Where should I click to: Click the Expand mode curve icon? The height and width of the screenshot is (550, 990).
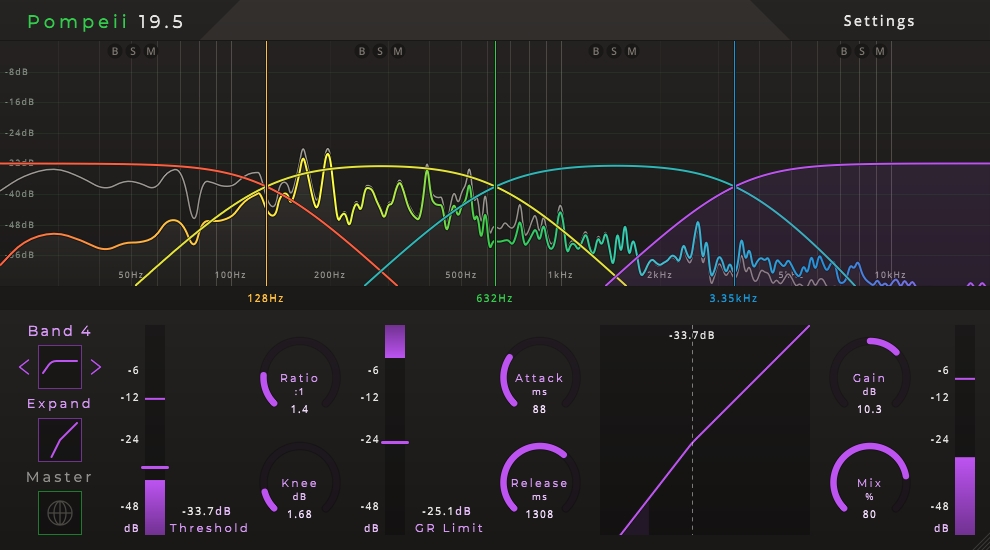[60, 439]
